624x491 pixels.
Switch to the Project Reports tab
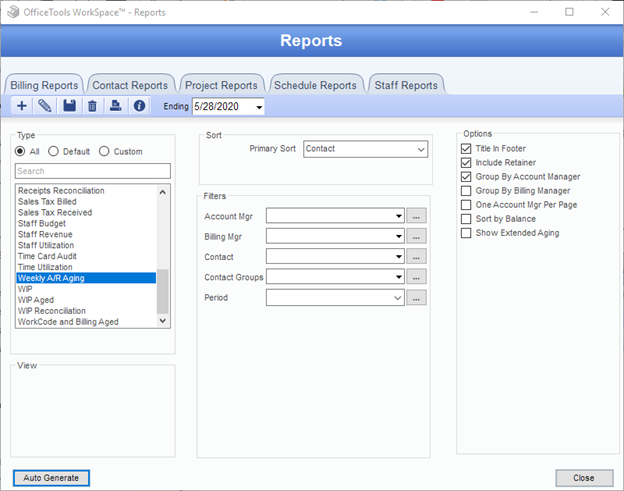pyautogui.click(x=221, y=85)
